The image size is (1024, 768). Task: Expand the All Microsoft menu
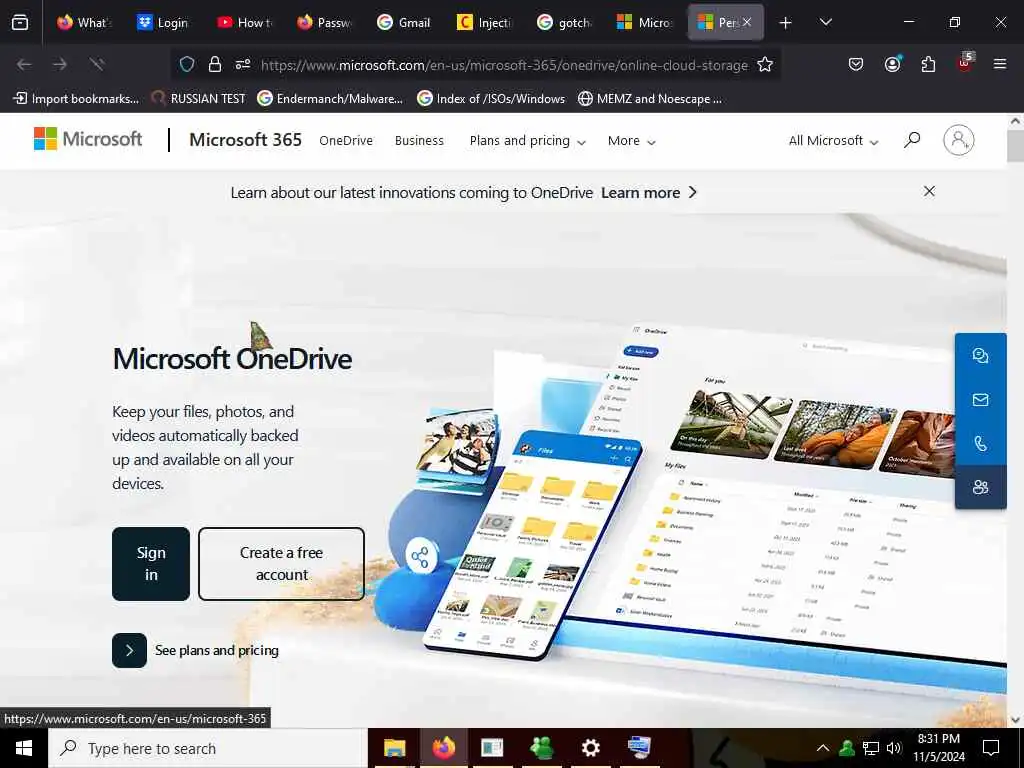pyautogui.click(x=833, y=141)
